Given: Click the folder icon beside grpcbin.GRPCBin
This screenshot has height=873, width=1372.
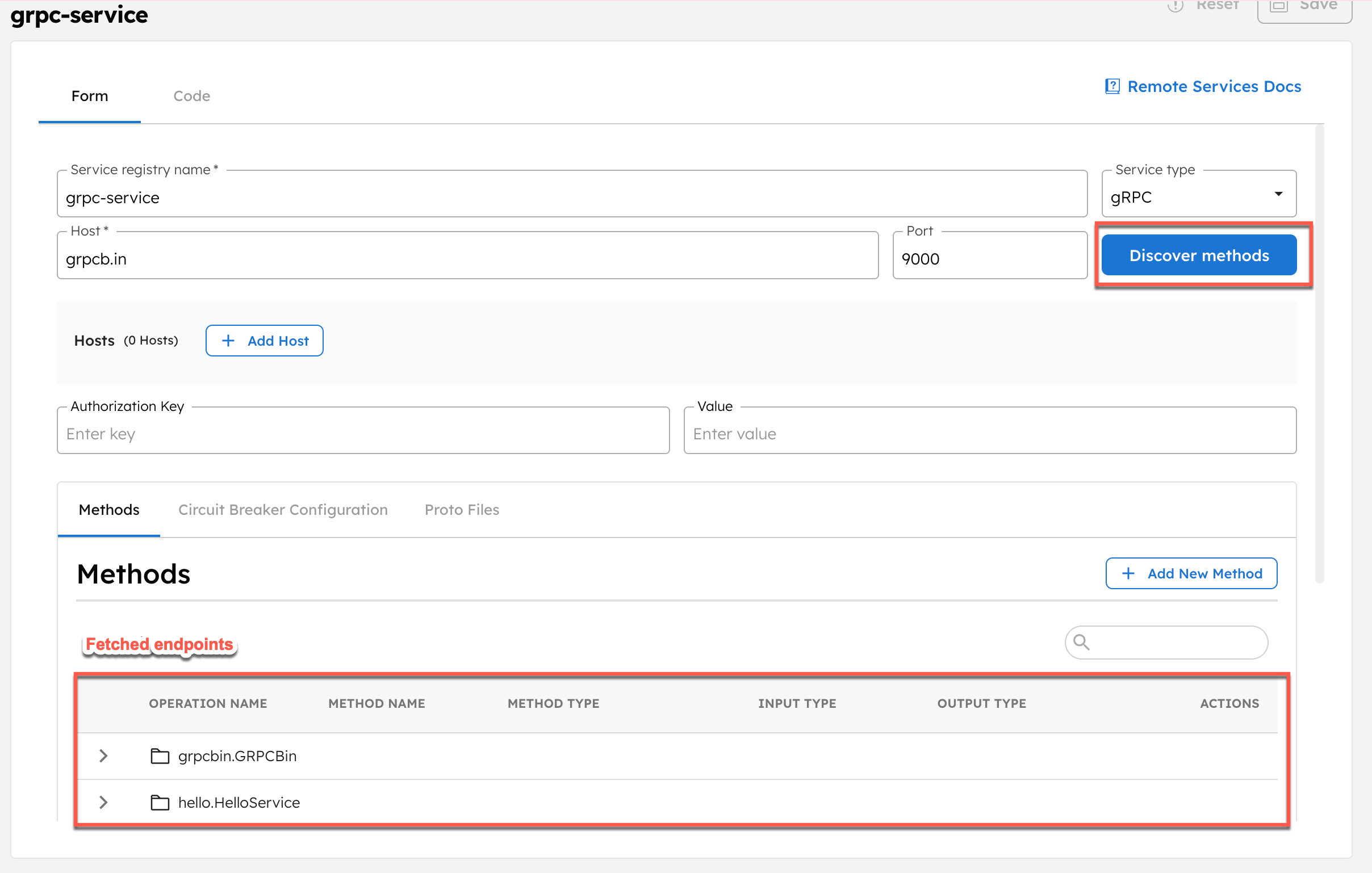Looking at the screenshot, I should click(x=160, y=756).
